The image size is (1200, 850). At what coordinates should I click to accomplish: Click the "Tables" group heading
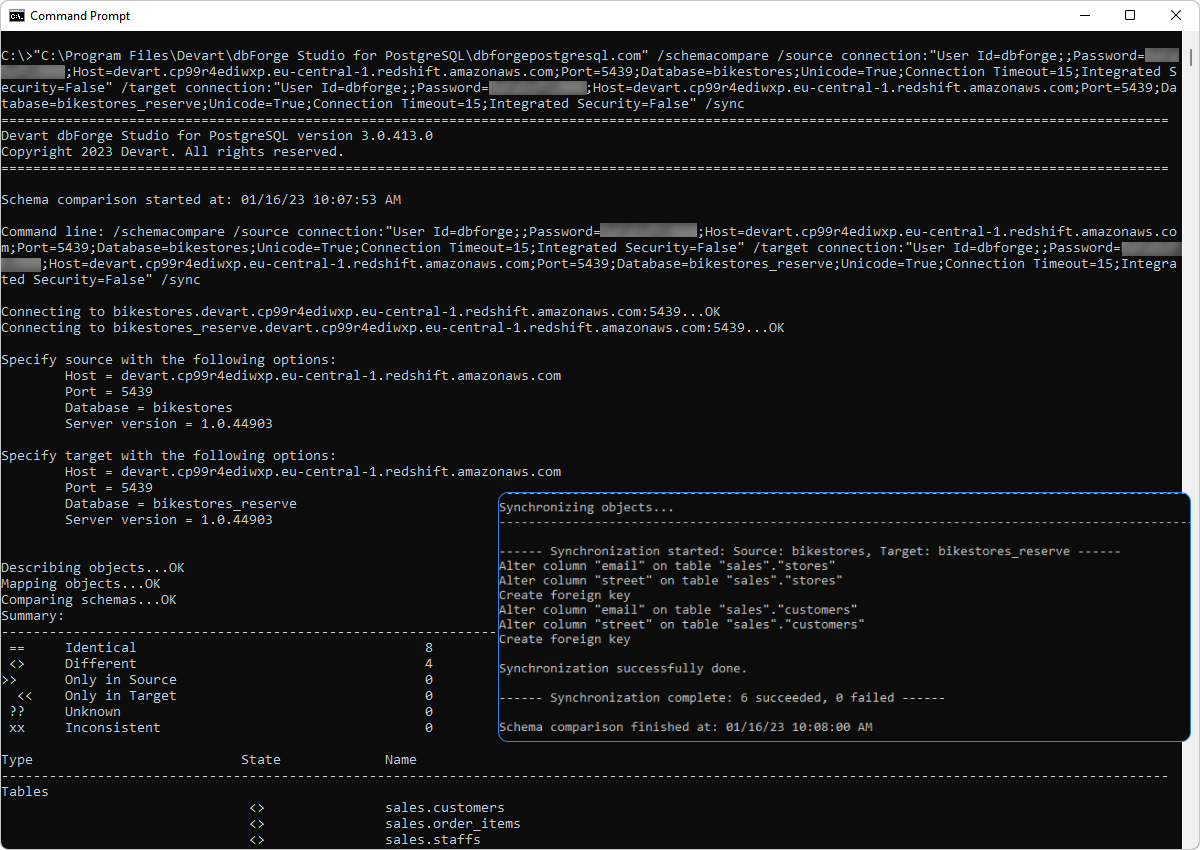point(25,792)
